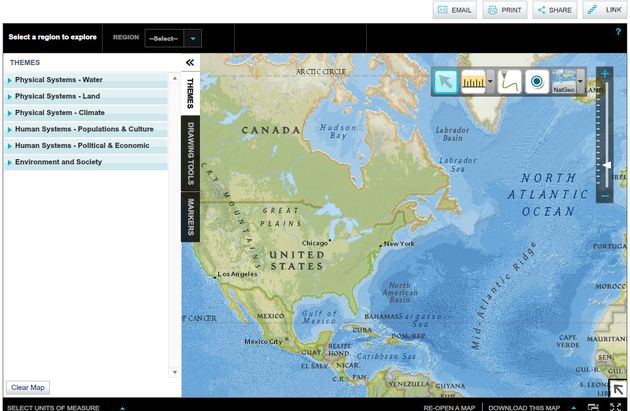Viewport: 630px width, 411px height.
Task: Click the Share icon
Action: pos(542,10)
